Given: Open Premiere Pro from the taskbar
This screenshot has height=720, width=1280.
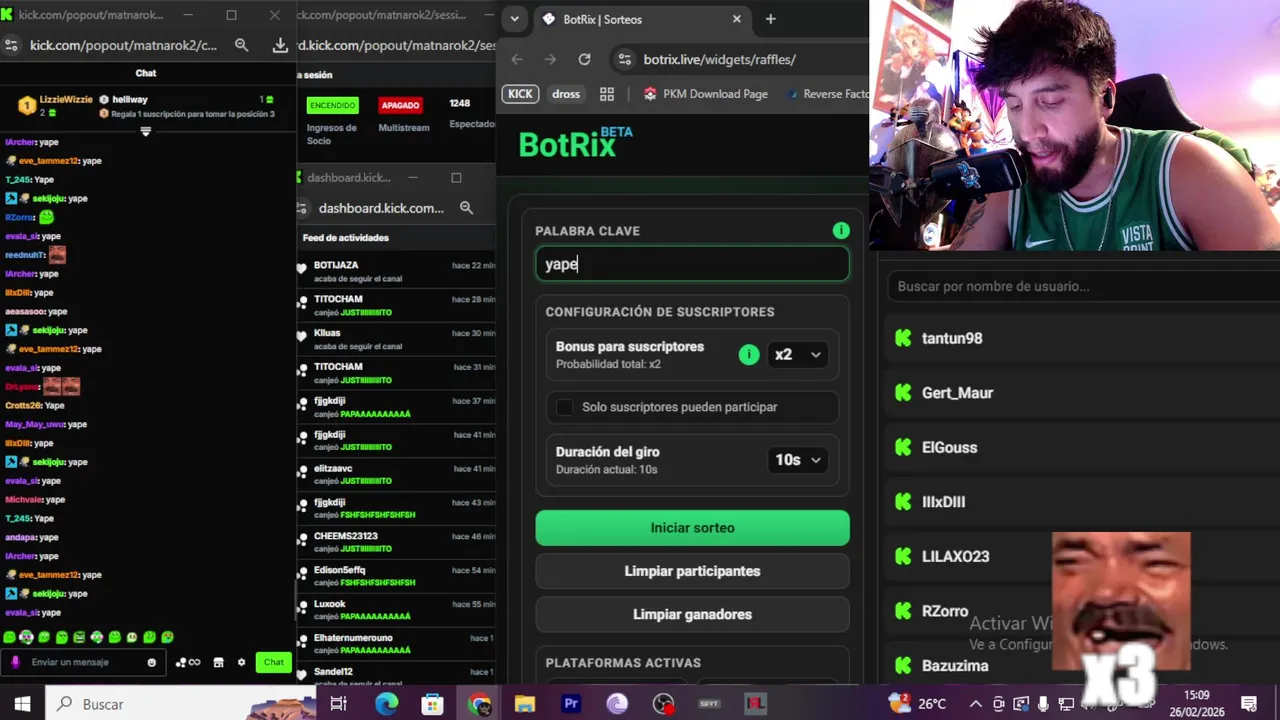Looking at the screenshot, I should point(571,704).
